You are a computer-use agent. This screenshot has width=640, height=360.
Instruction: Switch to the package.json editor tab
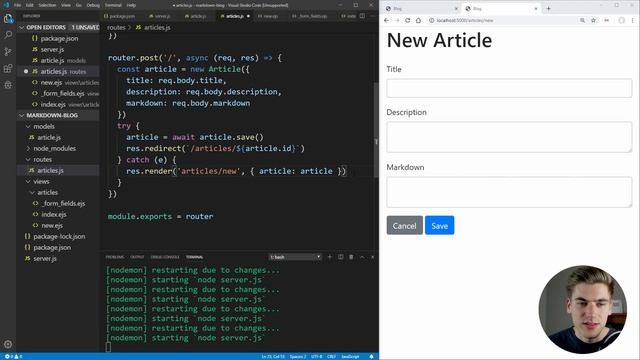[119, 16]
